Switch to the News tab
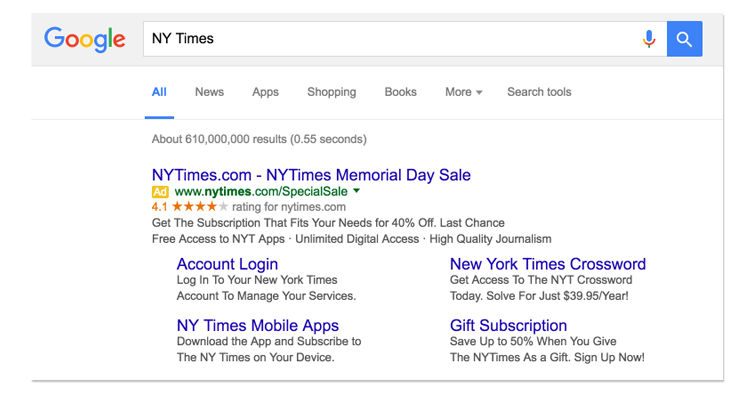This screenshot has height=394, width=754. [209, 92]
